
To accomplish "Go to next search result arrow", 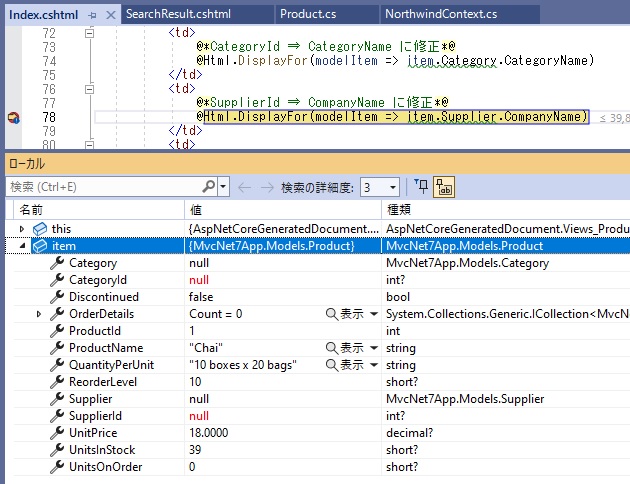I will (x=267, y=187).
